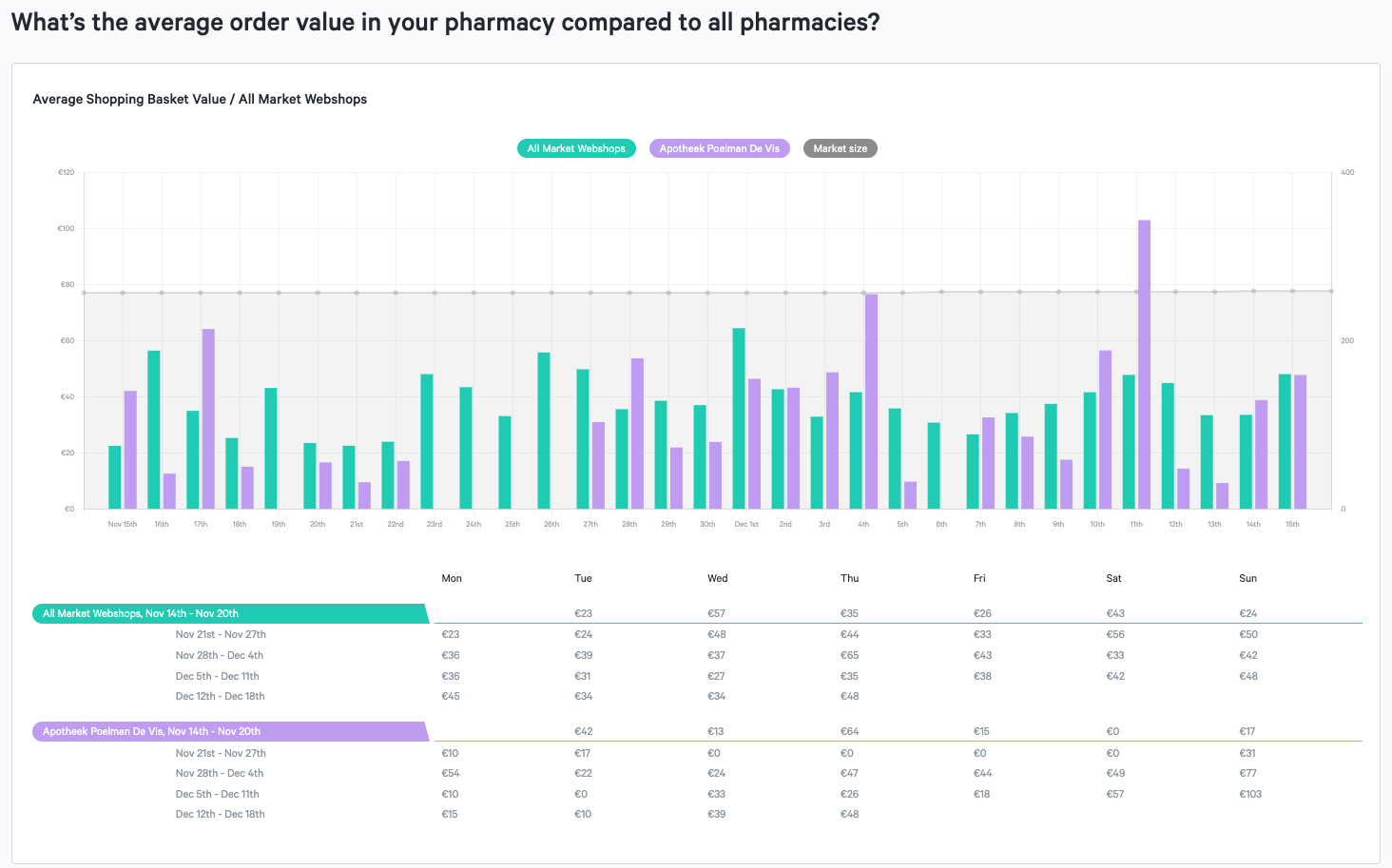
Task: Click the 'Thu' column header
Action: (x=850, y=578)
